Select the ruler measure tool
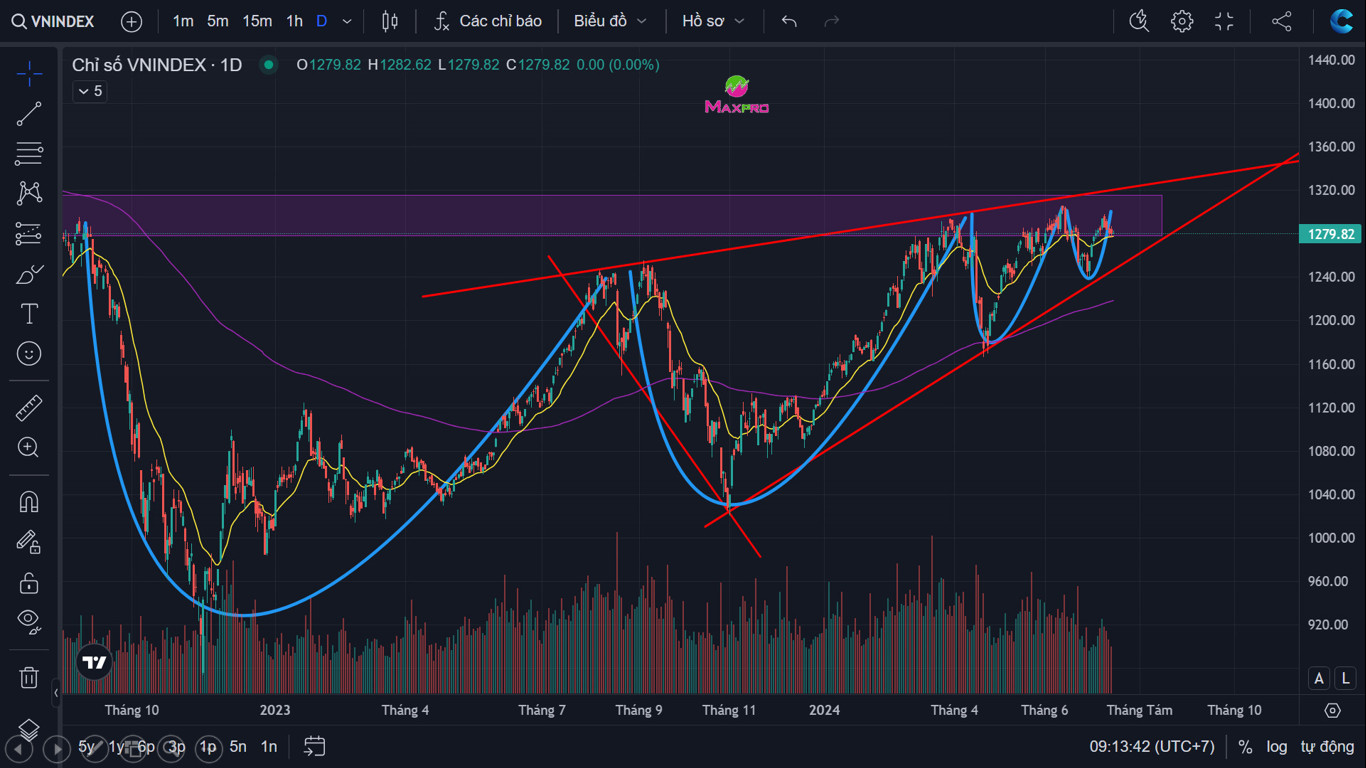Screen dimensions: 1366x768 pos(29,408)
